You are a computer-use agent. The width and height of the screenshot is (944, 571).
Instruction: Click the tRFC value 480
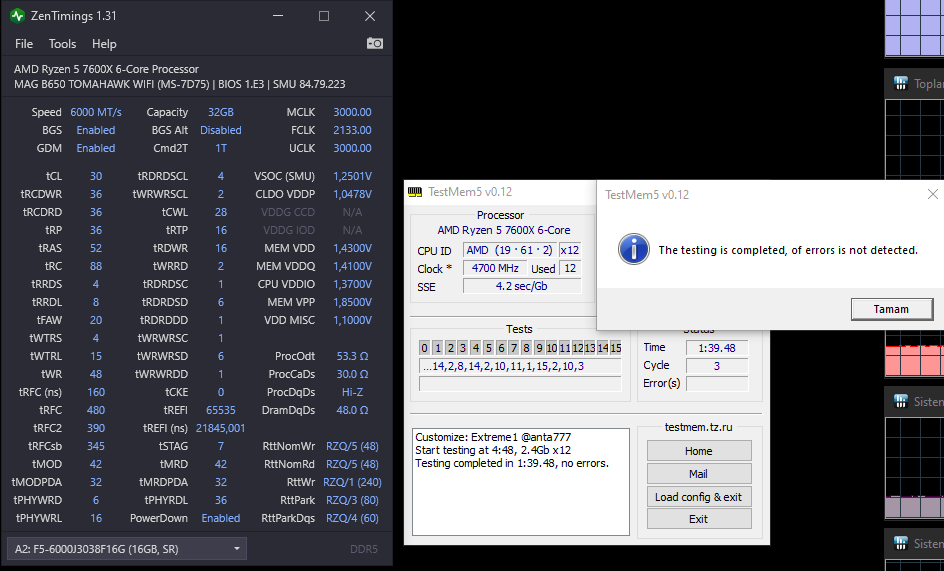(96, 410)
